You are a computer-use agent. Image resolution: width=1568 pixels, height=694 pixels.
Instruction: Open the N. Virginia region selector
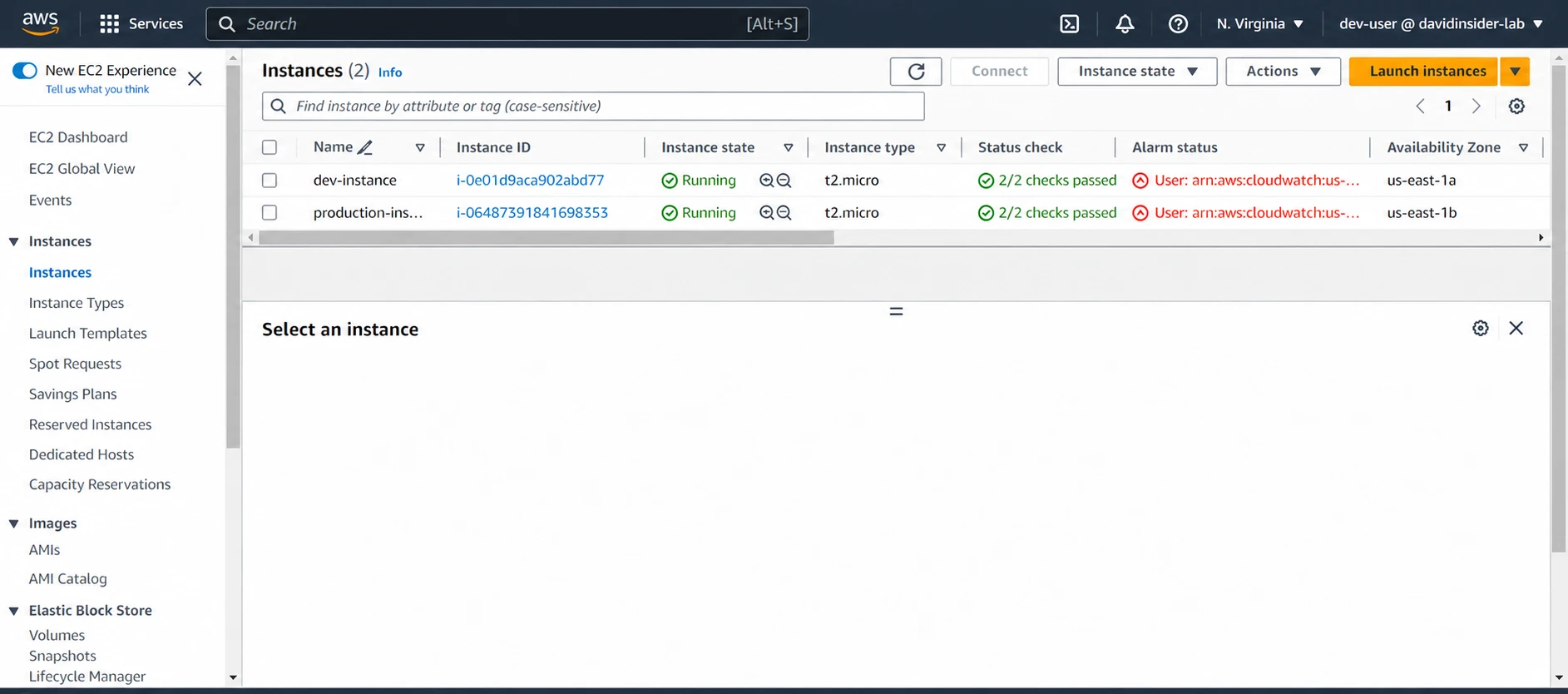[1259, 24]
